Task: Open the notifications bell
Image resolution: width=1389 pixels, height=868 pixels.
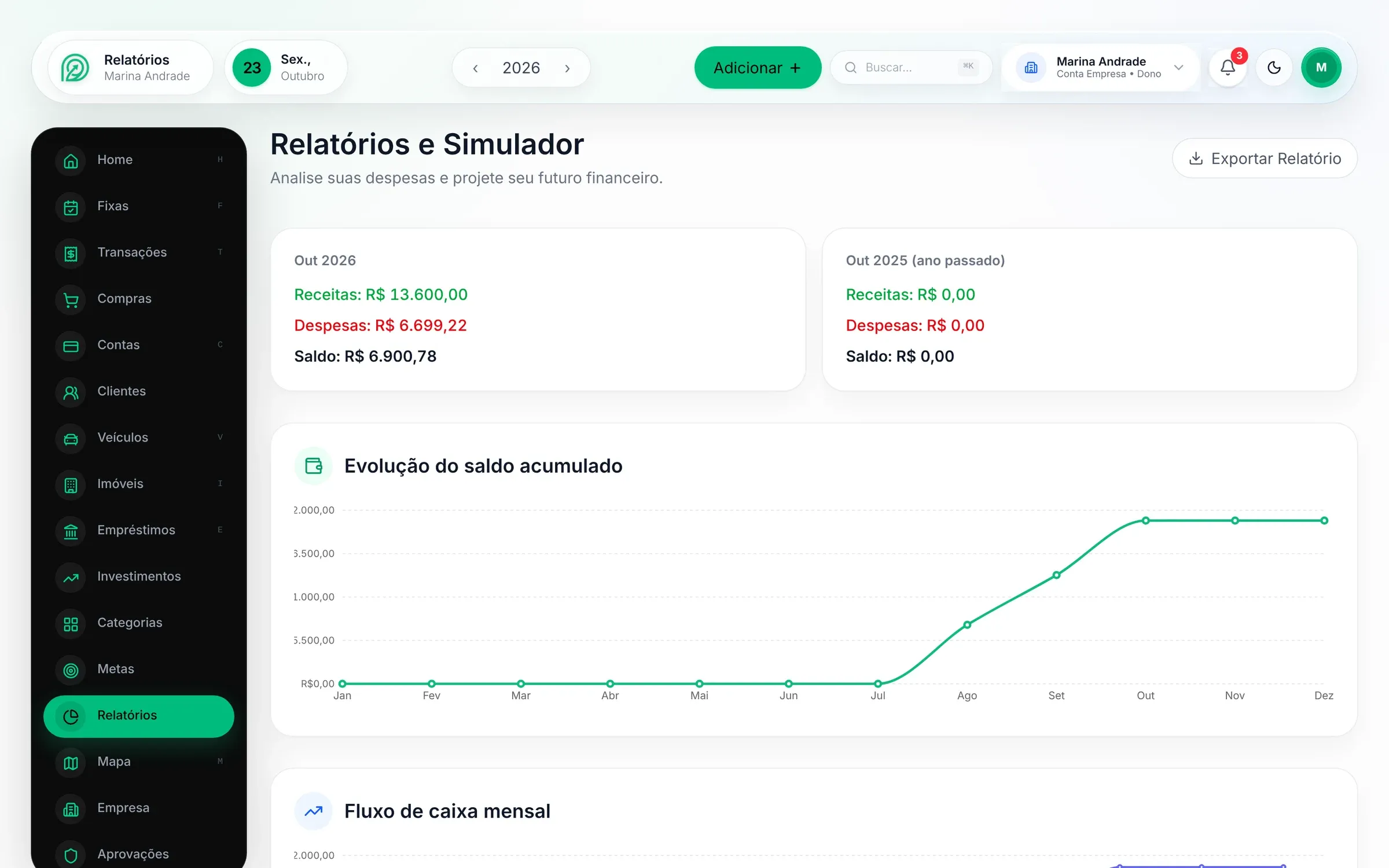Action: pyautogui.click(x=1228, y=68)
